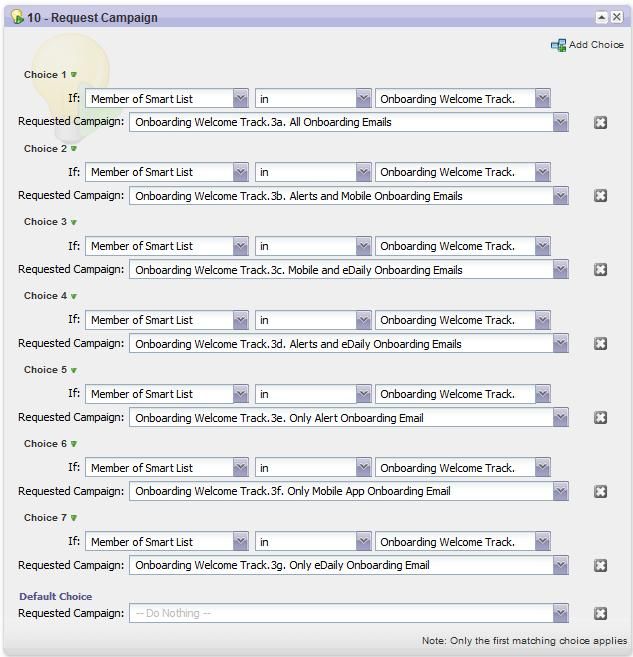Collapse the Request Campaign step panel
This screenshot has width=633, height=657.
601,17
